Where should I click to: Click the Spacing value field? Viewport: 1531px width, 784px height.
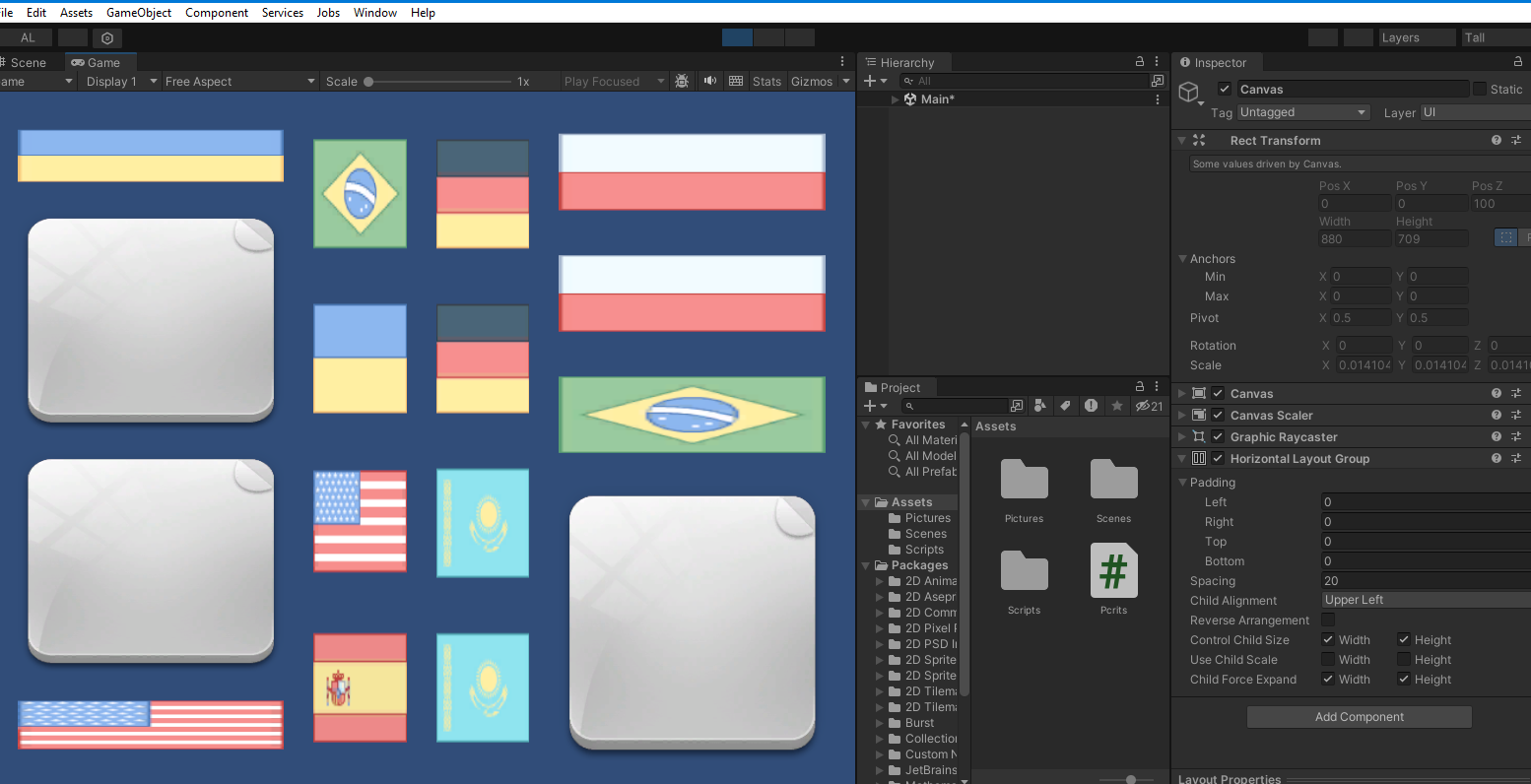point(1426,580)
